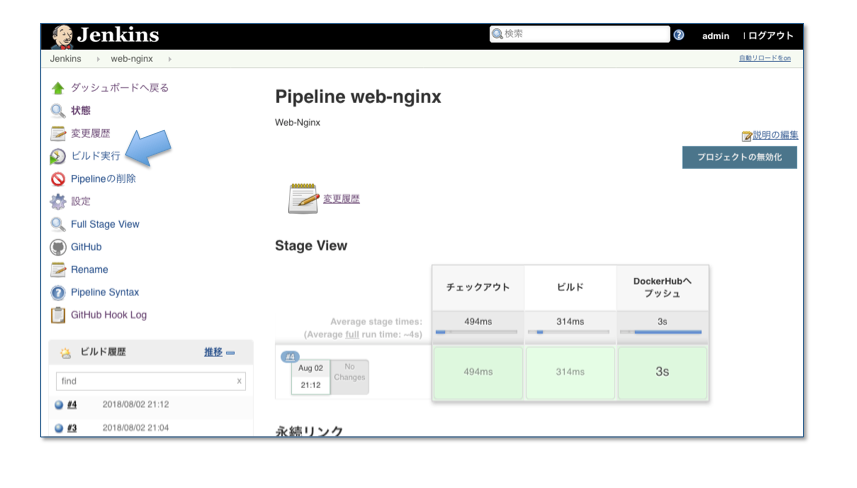Click the red prohibited icon for Pipelineの削除

[57, 179]
